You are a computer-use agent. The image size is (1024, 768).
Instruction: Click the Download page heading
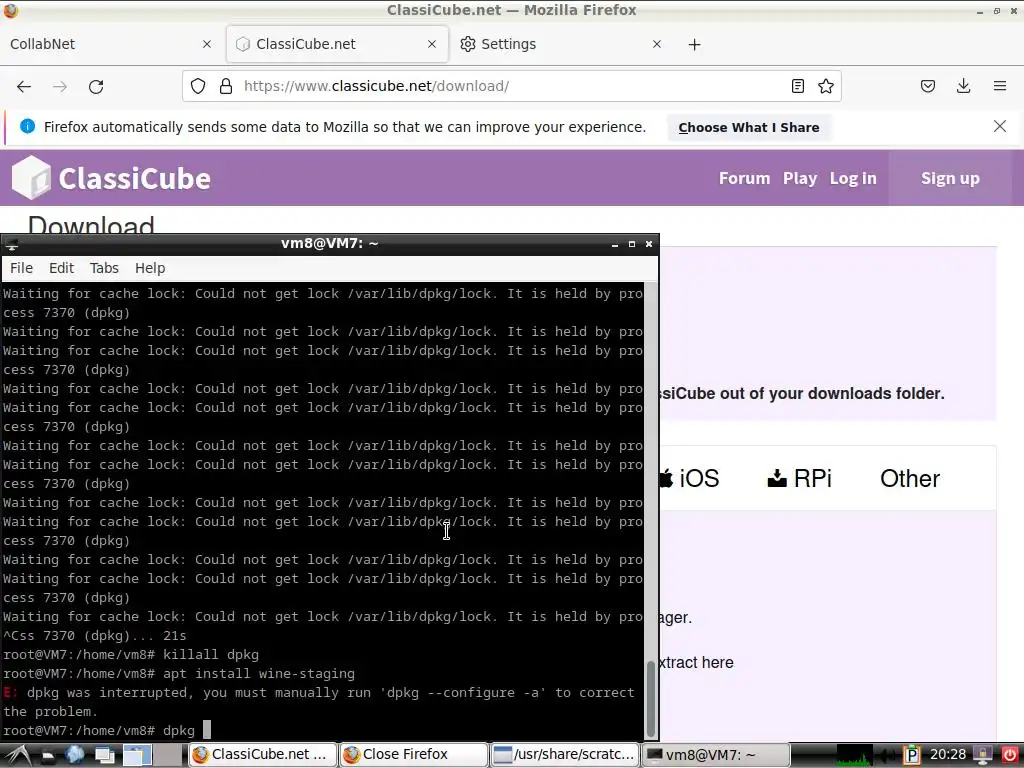pyautogui.click(x=91, y=225)
